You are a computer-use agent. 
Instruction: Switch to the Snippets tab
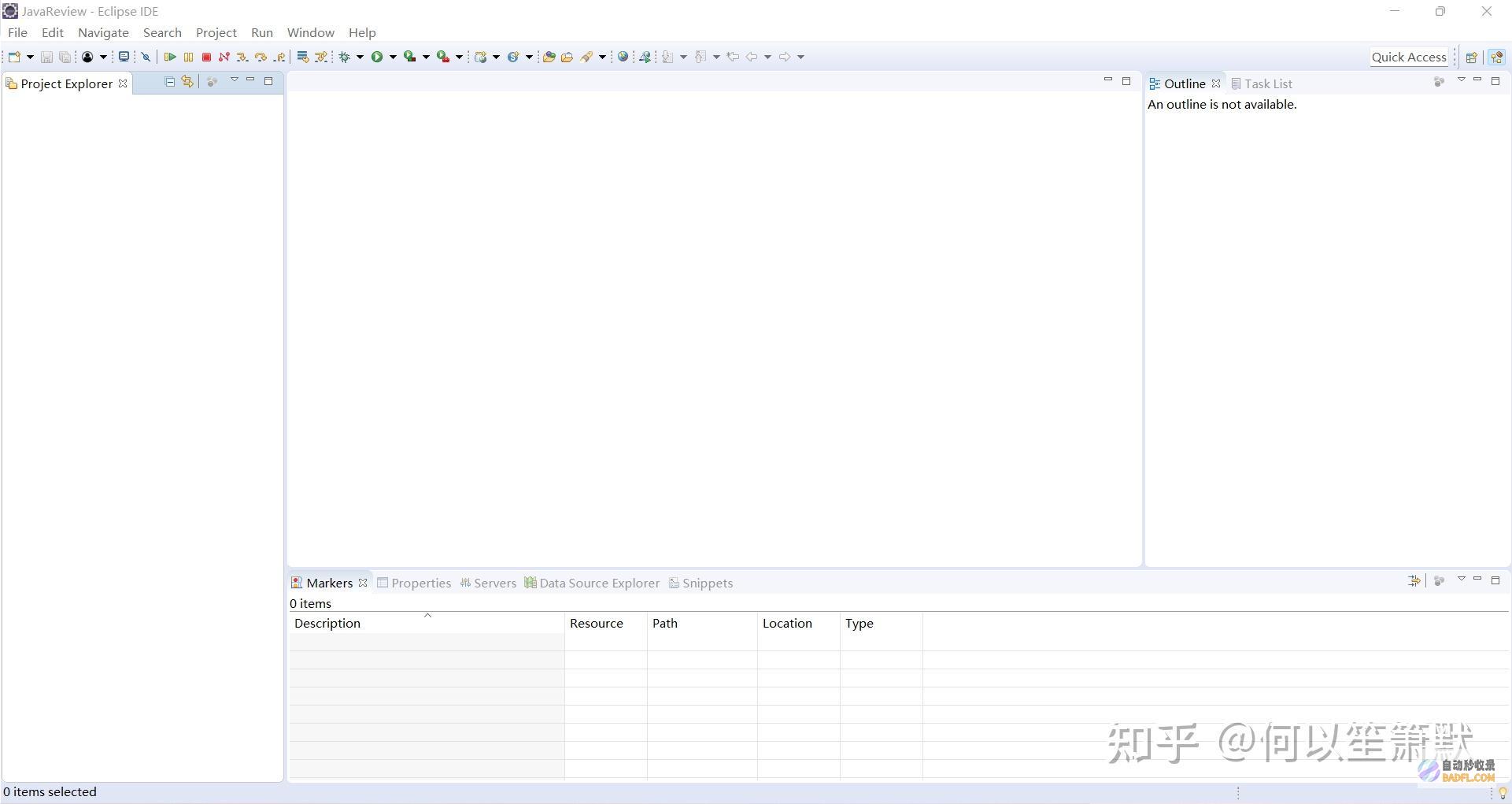(701, 583)
